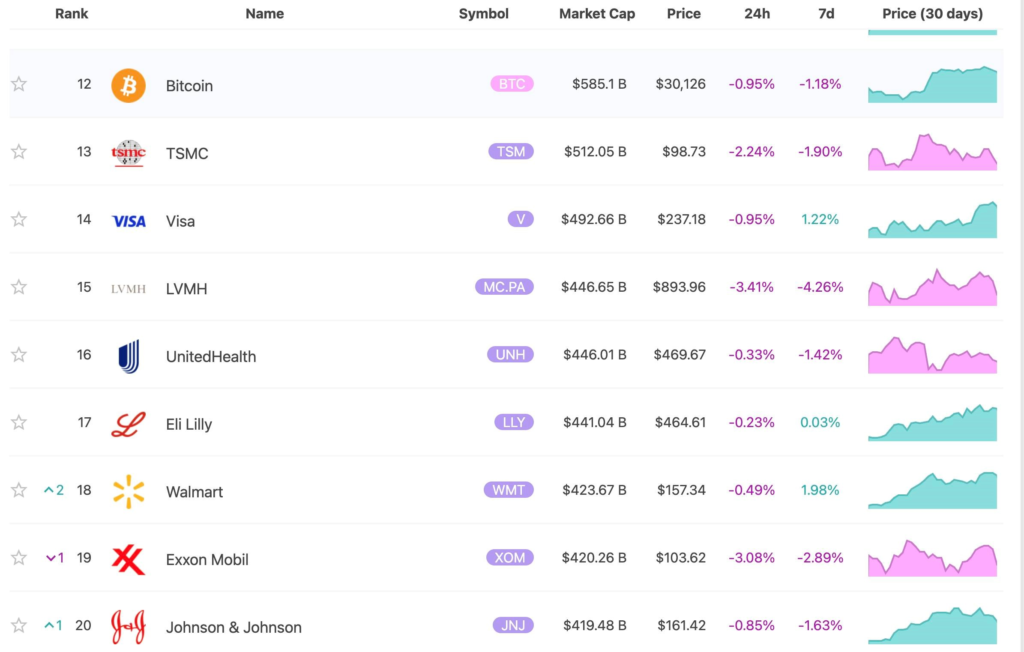Click the WMT symbol badge

pos(509,490)
